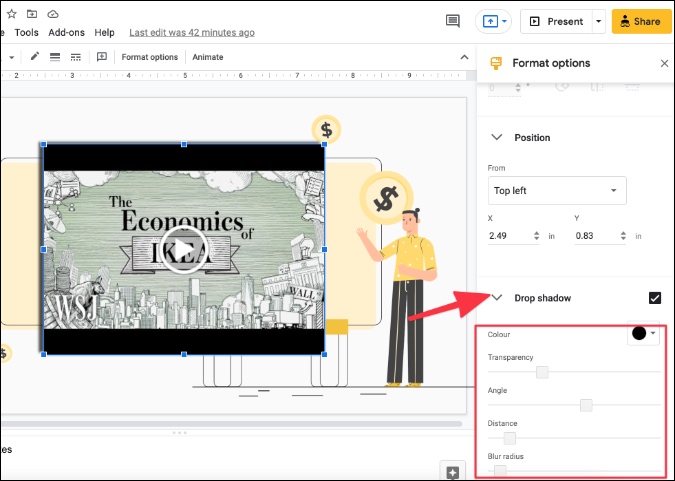
Task: Open the Tools menu
Action: [x=27, y=33]
